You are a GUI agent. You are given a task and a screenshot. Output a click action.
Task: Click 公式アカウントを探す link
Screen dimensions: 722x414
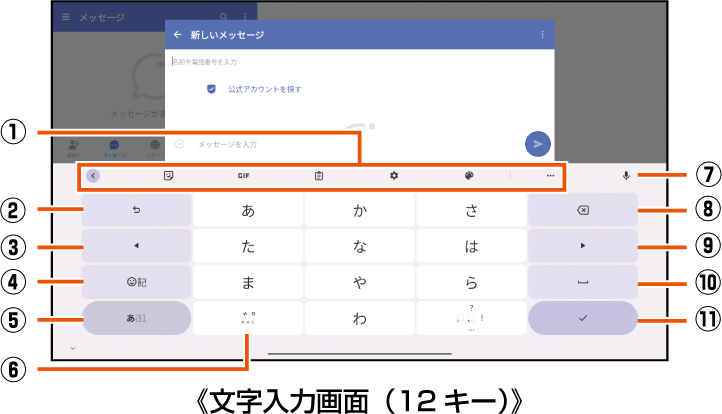click(265, 89)
